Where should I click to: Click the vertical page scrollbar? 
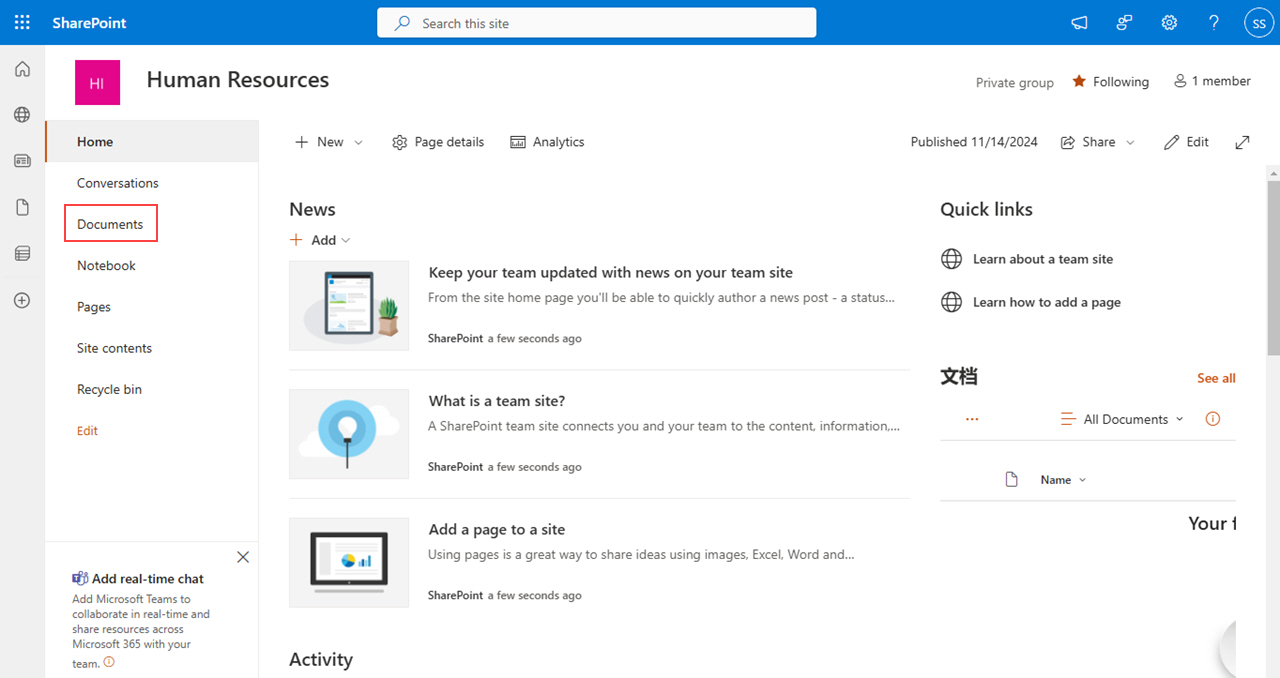1273,267
